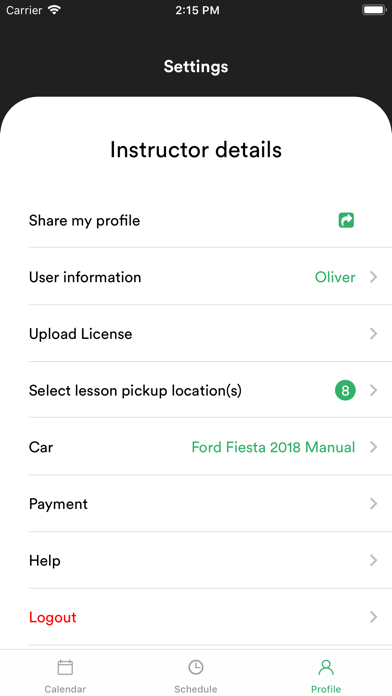Open Upload License chevron arrow
392x696 pixels.
373,334
